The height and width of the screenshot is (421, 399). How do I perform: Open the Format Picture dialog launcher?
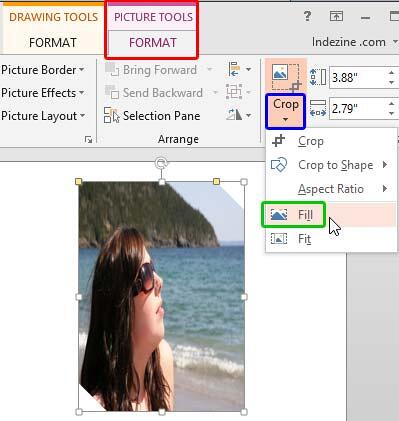(88, 139)
